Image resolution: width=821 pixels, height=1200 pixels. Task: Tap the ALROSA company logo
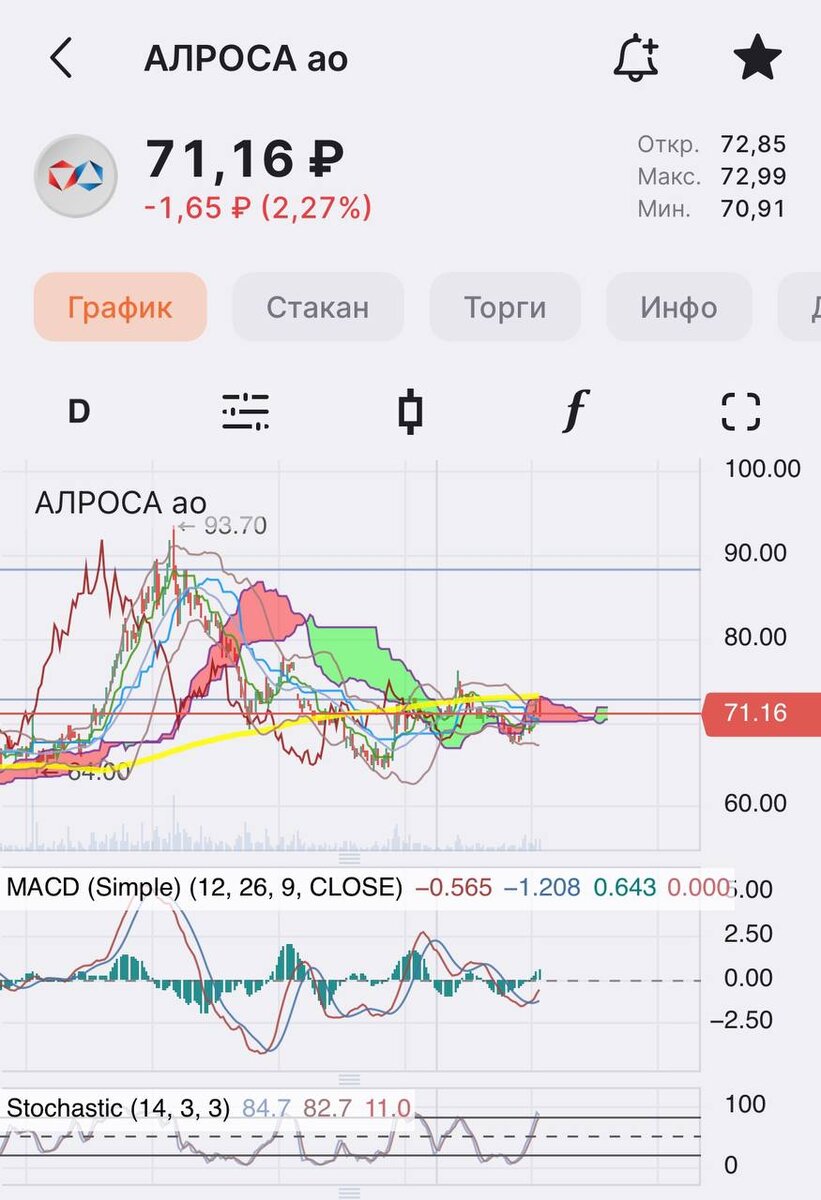[76, 176]
